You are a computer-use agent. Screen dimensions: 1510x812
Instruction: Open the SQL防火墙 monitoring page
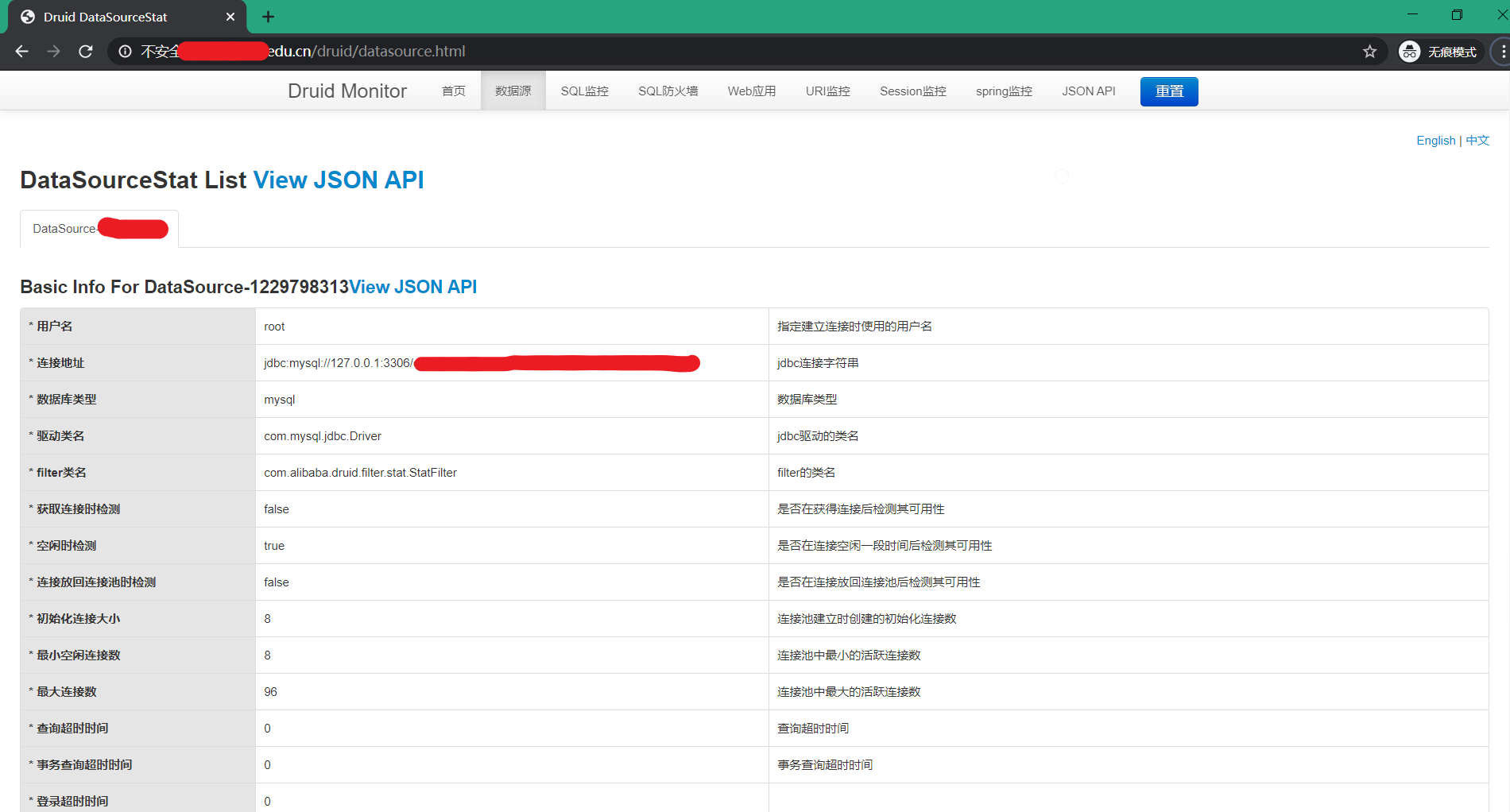(668, 91)
